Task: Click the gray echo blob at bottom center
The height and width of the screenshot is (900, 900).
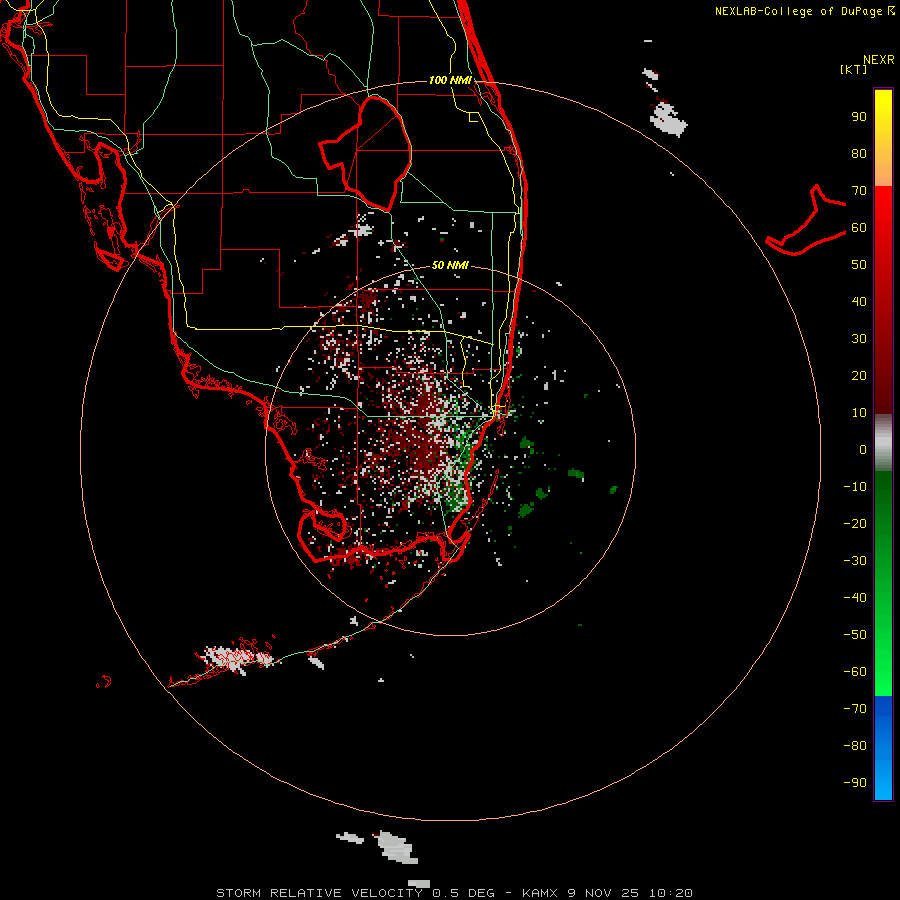Action: click(397, 847)
